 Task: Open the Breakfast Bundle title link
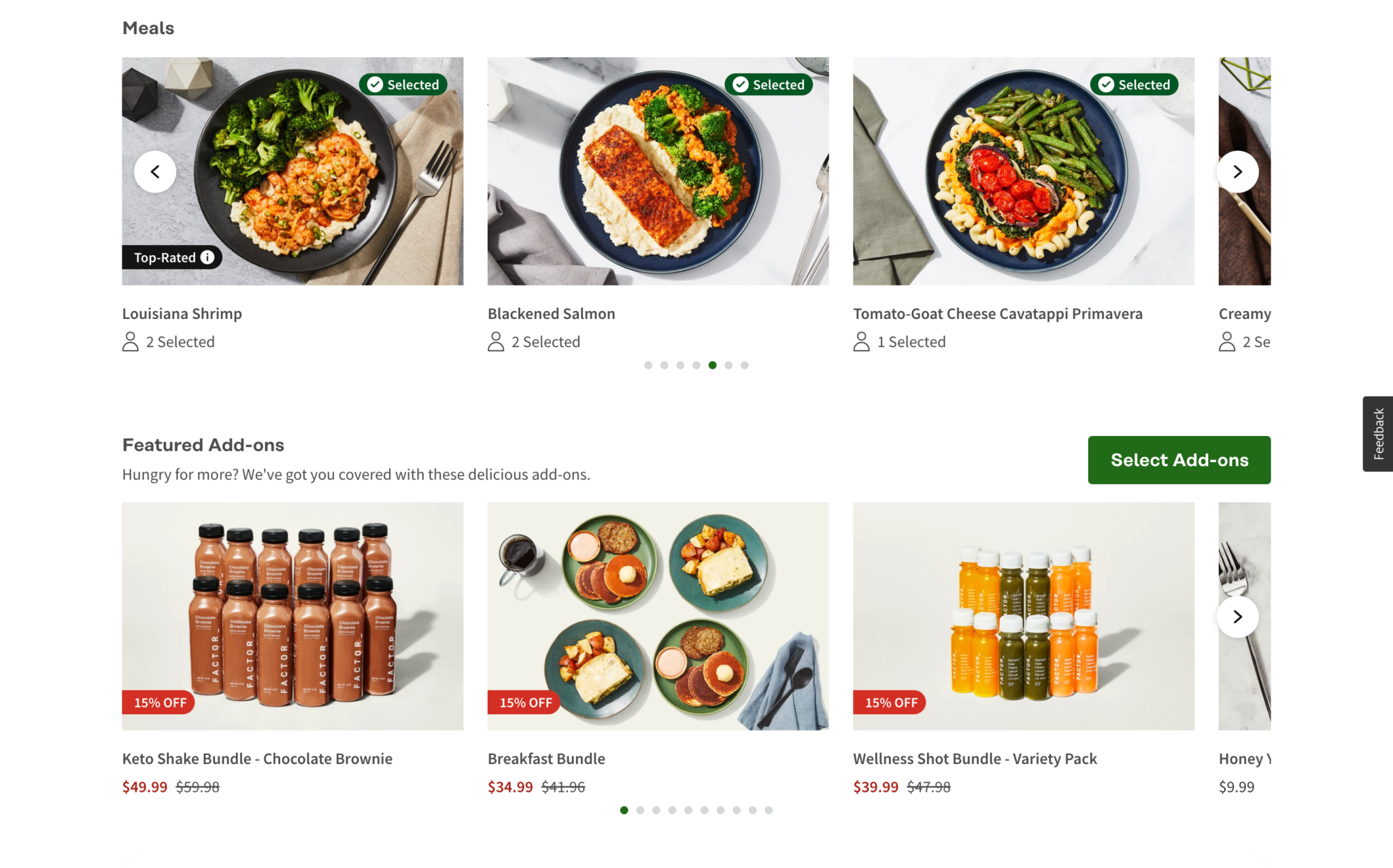[x=546, y=758]
